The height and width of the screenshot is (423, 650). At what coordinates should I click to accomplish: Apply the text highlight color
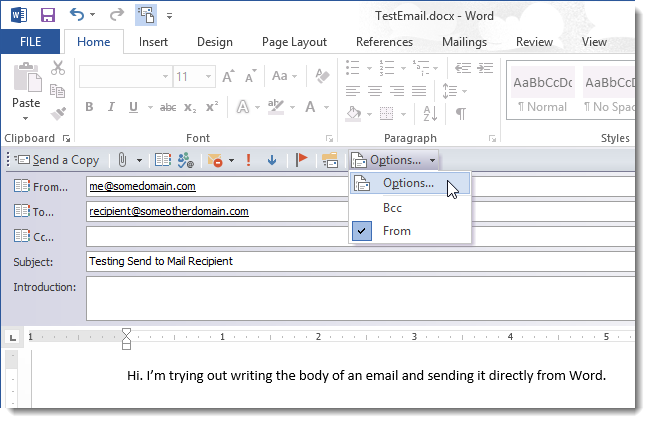(276, 107)
